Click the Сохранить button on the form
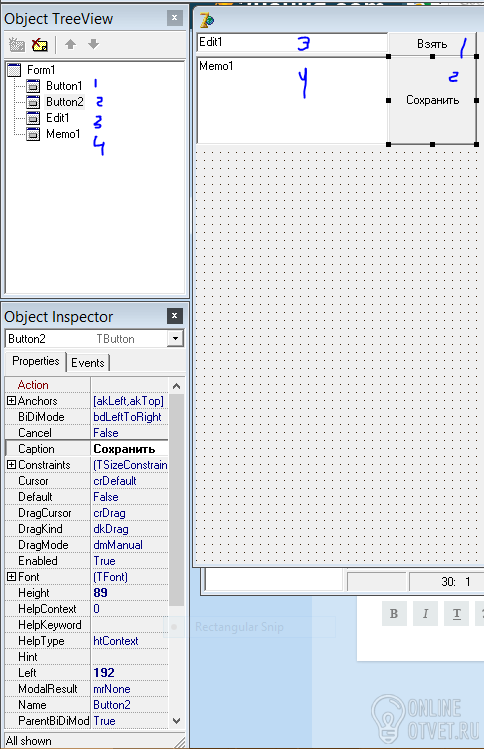Screen dimensions: 484x749 coord(432,100)
